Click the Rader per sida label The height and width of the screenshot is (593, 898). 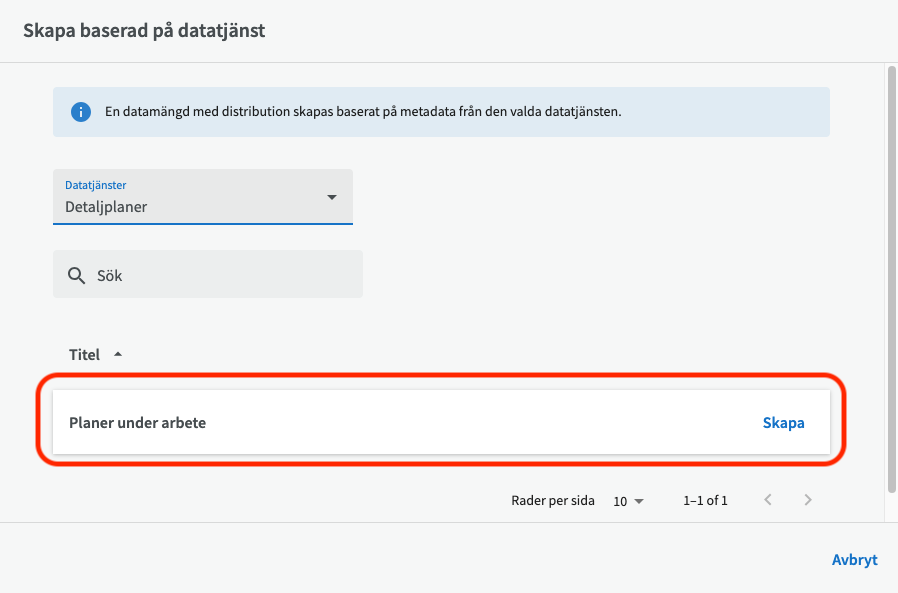(554, 501)
